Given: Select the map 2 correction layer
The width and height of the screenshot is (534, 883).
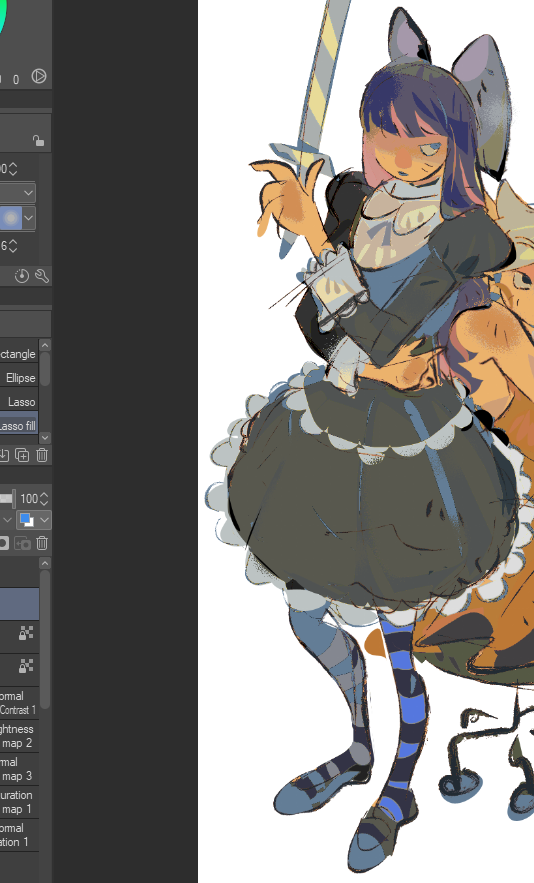Looking at the screenshot, I should 19,736.
